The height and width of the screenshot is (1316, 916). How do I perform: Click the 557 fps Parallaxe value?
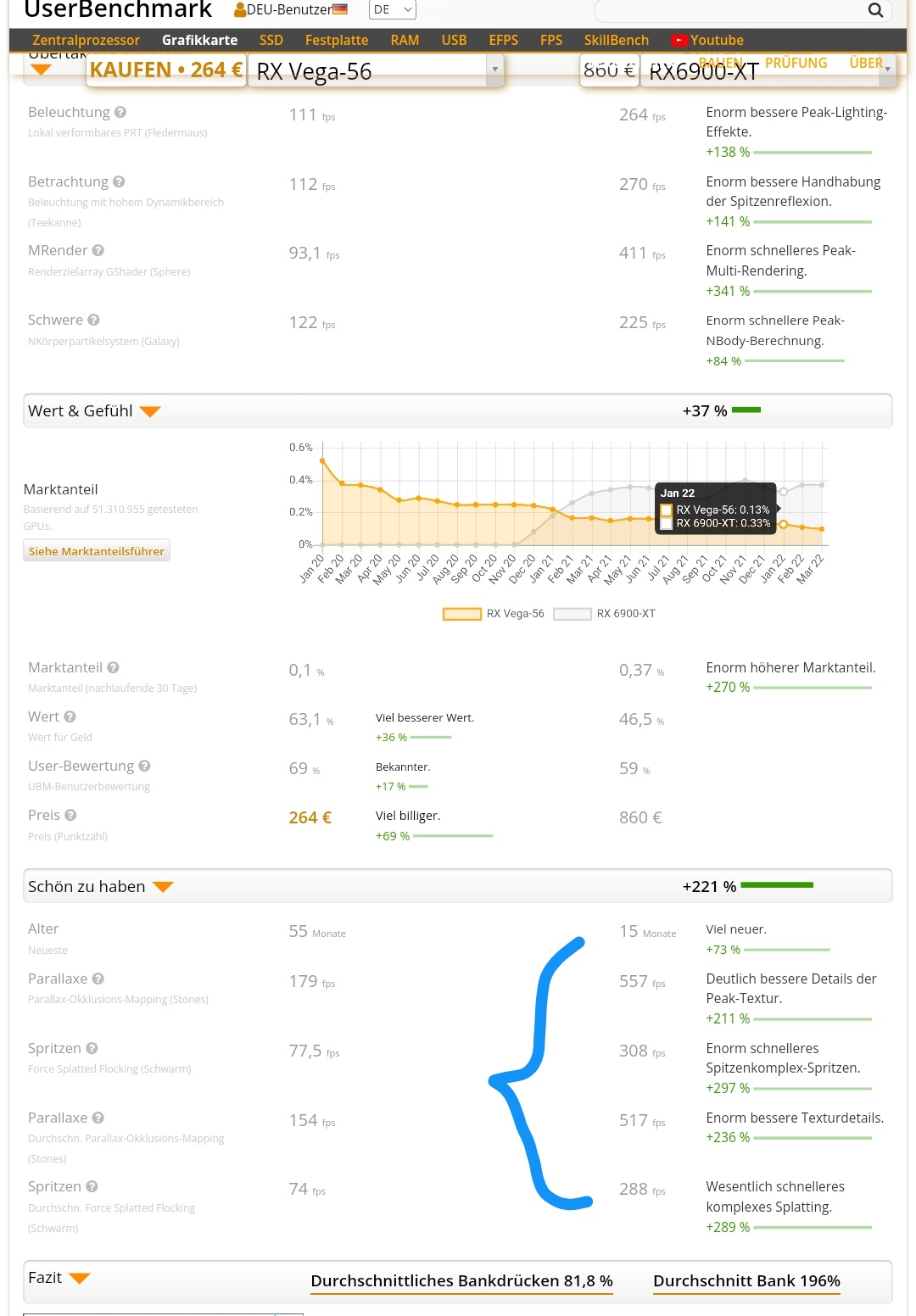(x=642, y=981)
